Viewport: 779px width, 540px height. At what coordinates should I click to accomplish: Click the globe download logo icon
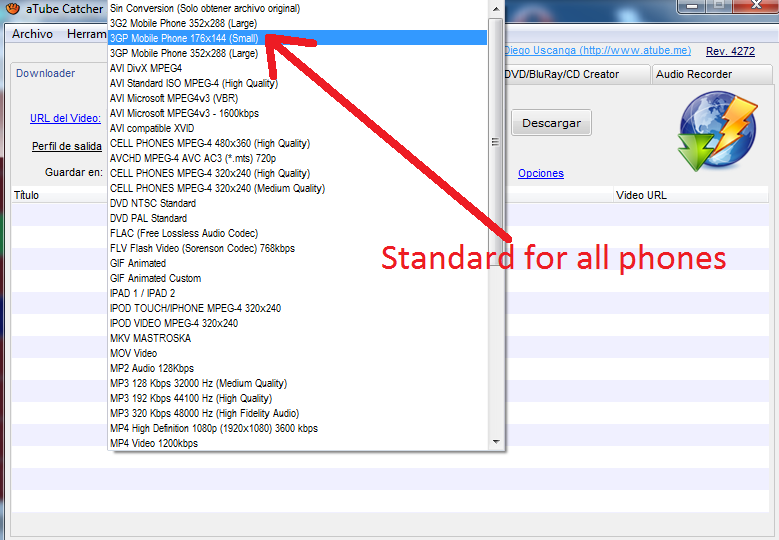[718, 131]
